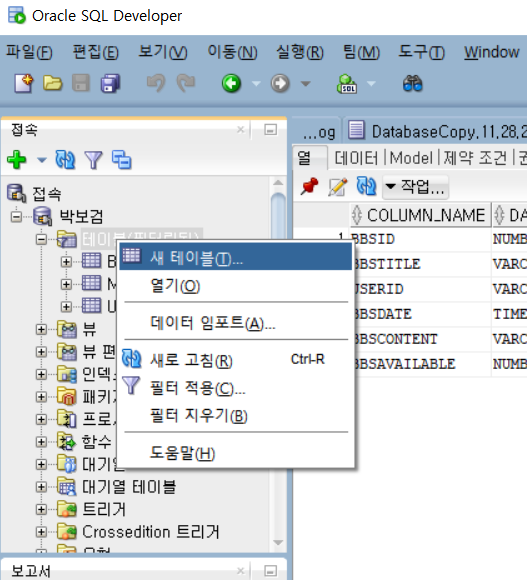Screen dimensions: 527x580
Task: Click the gray Forward navigation arrow
Action: (x=280, y=83)
